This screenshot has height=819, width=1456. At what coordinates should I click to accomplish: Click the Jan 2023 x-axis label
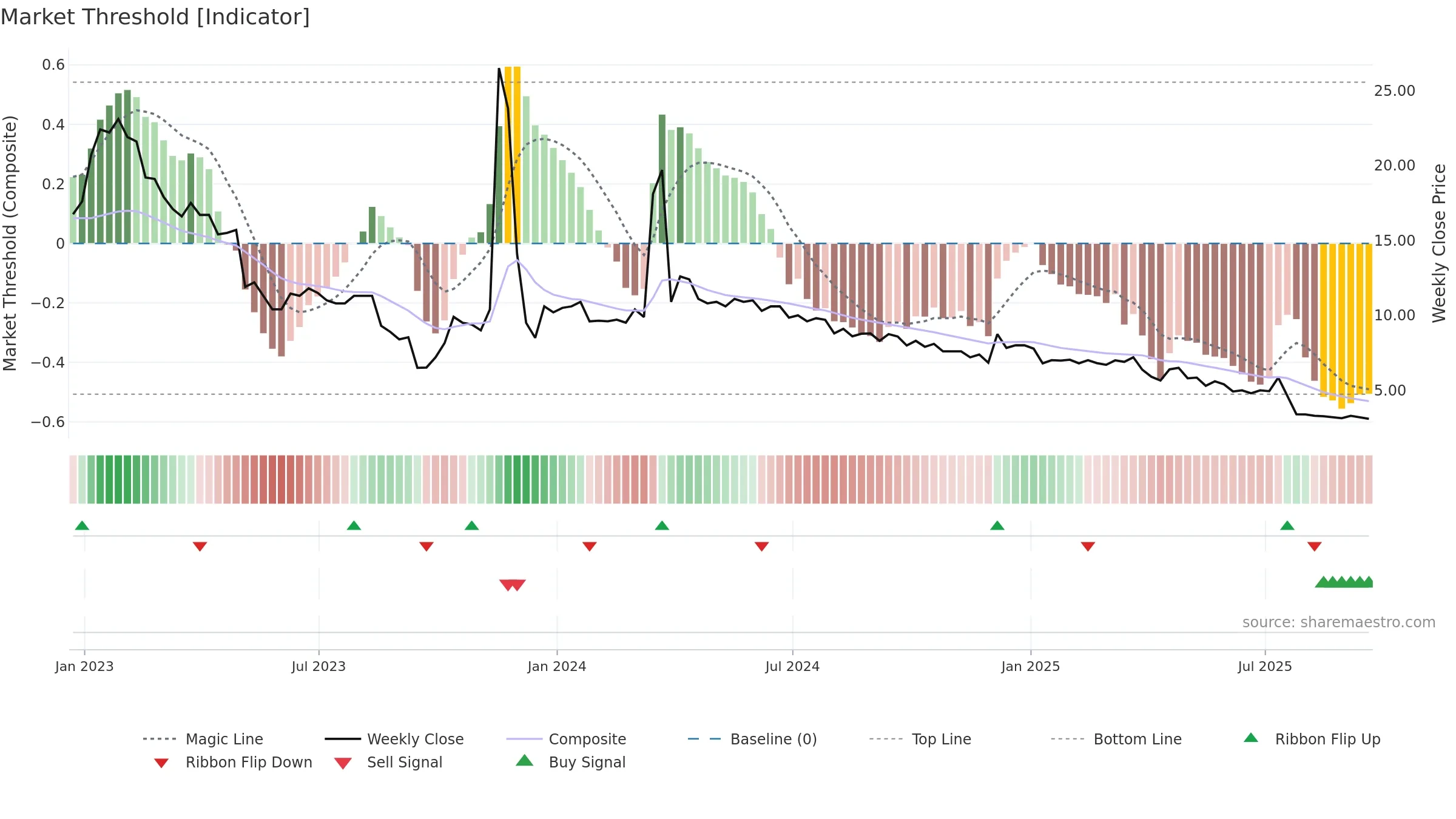[x=84, y=666]
